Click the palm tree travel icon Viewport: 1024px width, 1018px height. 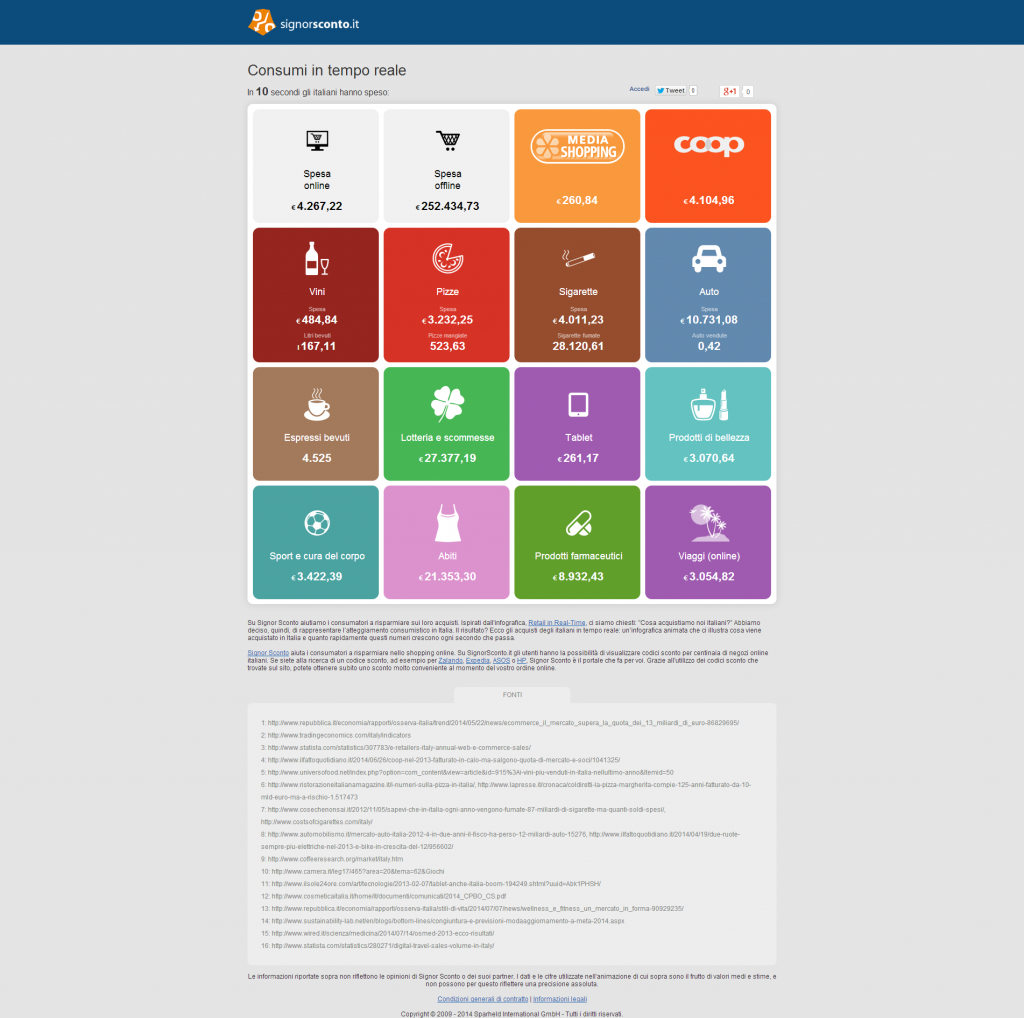[x=708, y=523]
